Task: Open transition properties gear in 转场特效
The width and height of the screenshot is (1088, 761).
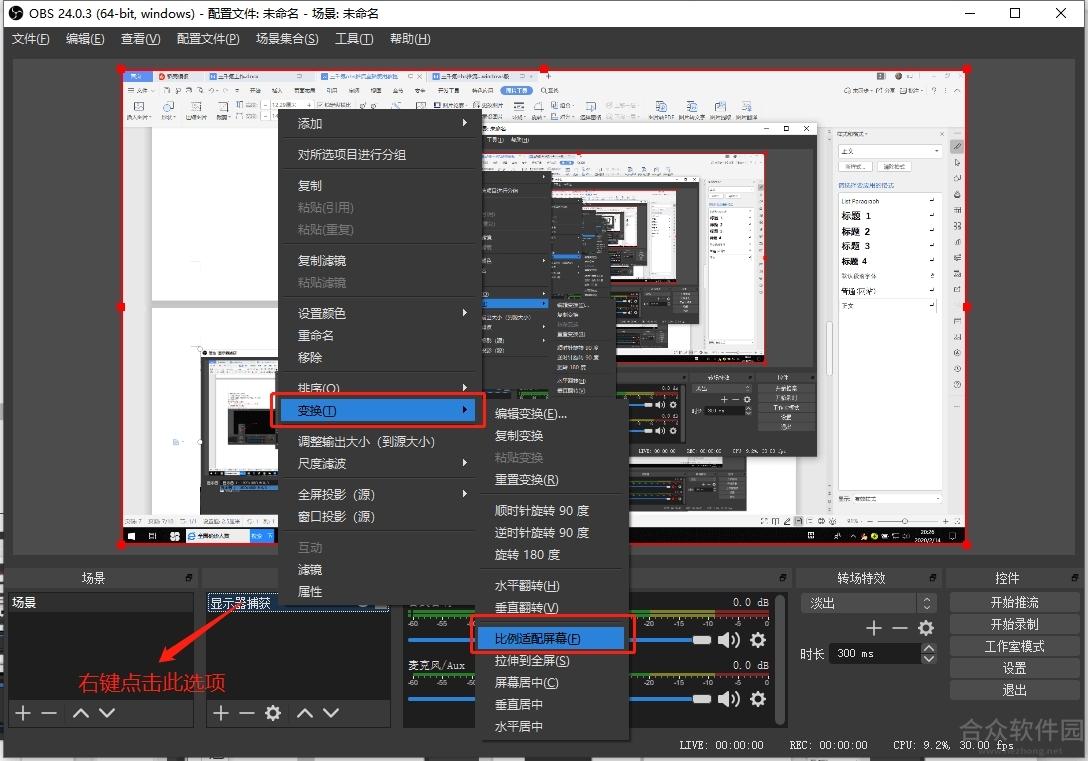Action: [x=926, y=628]
